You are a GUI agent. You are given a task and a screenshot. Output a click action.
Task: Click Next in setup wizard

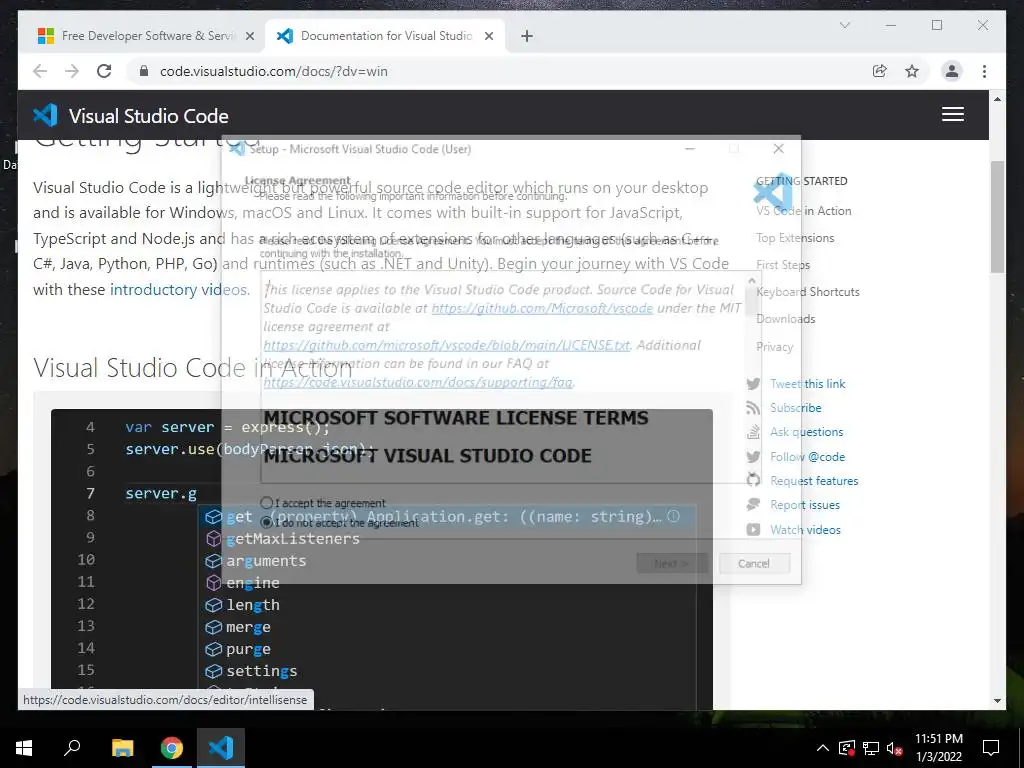(x=672, y=563)
